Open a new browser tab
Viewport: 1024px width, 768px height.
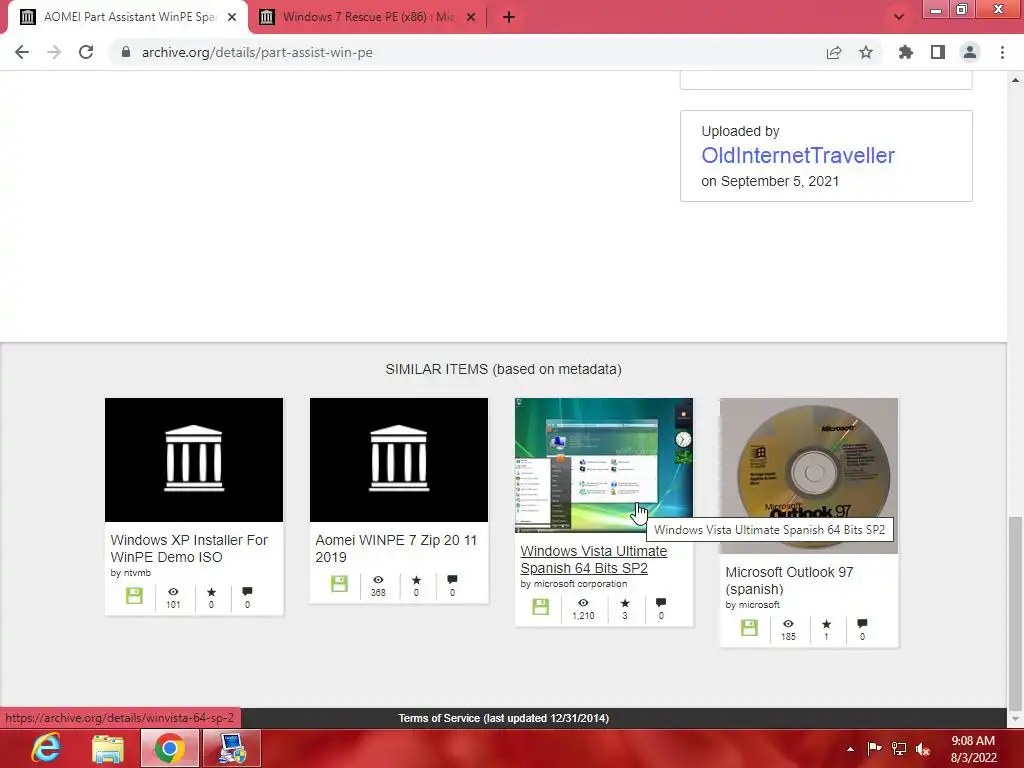(x=509, y=17)
